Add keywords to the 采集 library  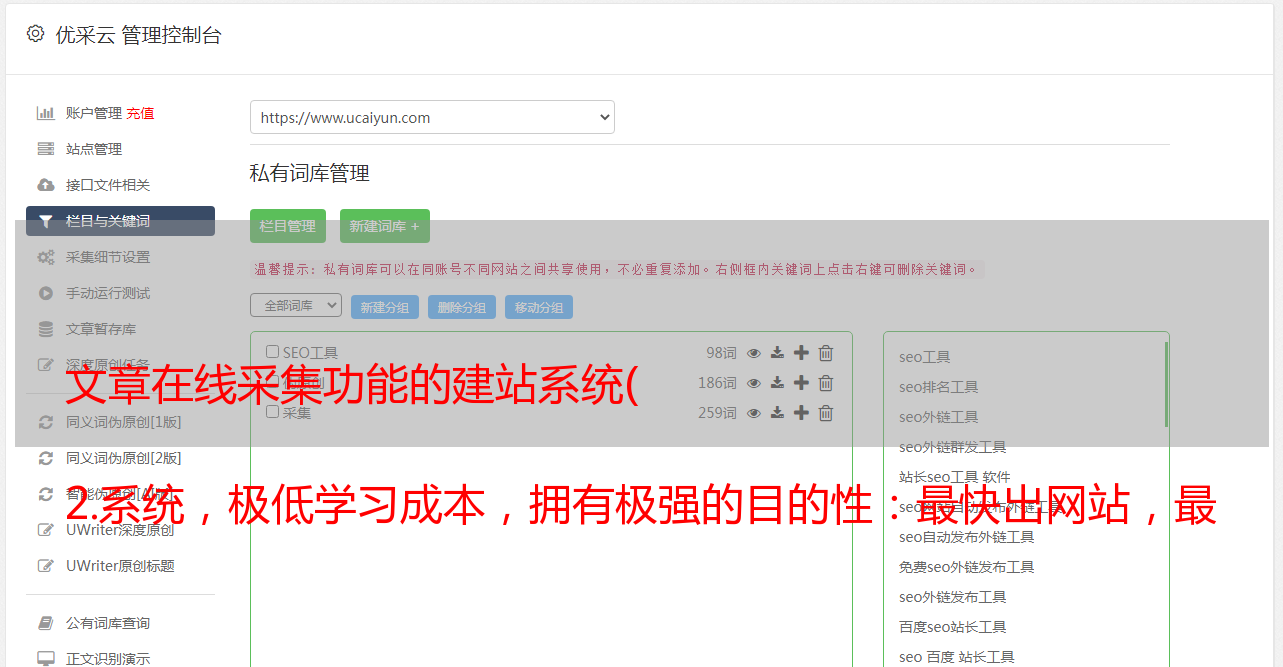point(801,413)
